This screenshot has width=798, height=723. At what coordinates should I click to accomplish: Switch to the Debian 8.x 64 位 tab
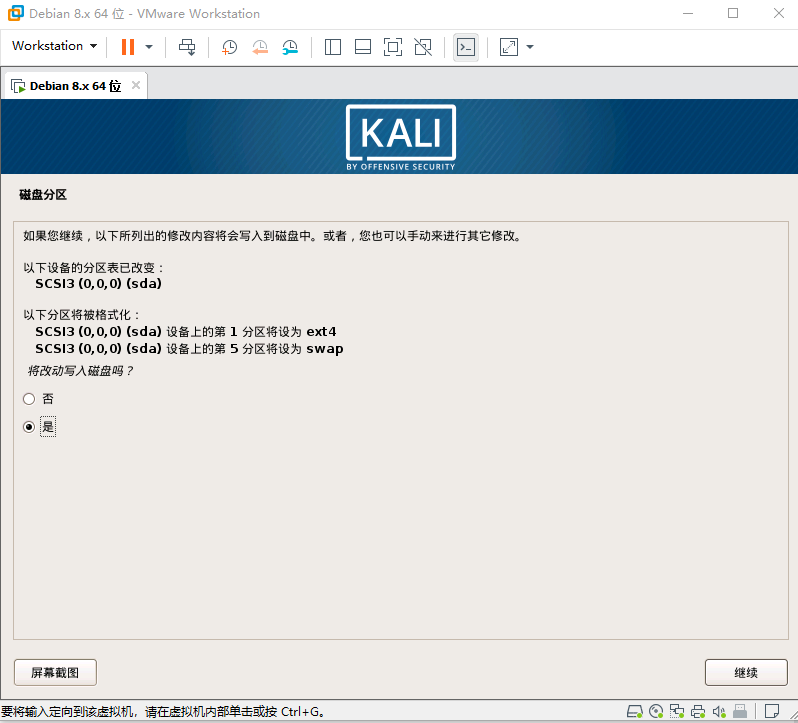tap(75, 86)
